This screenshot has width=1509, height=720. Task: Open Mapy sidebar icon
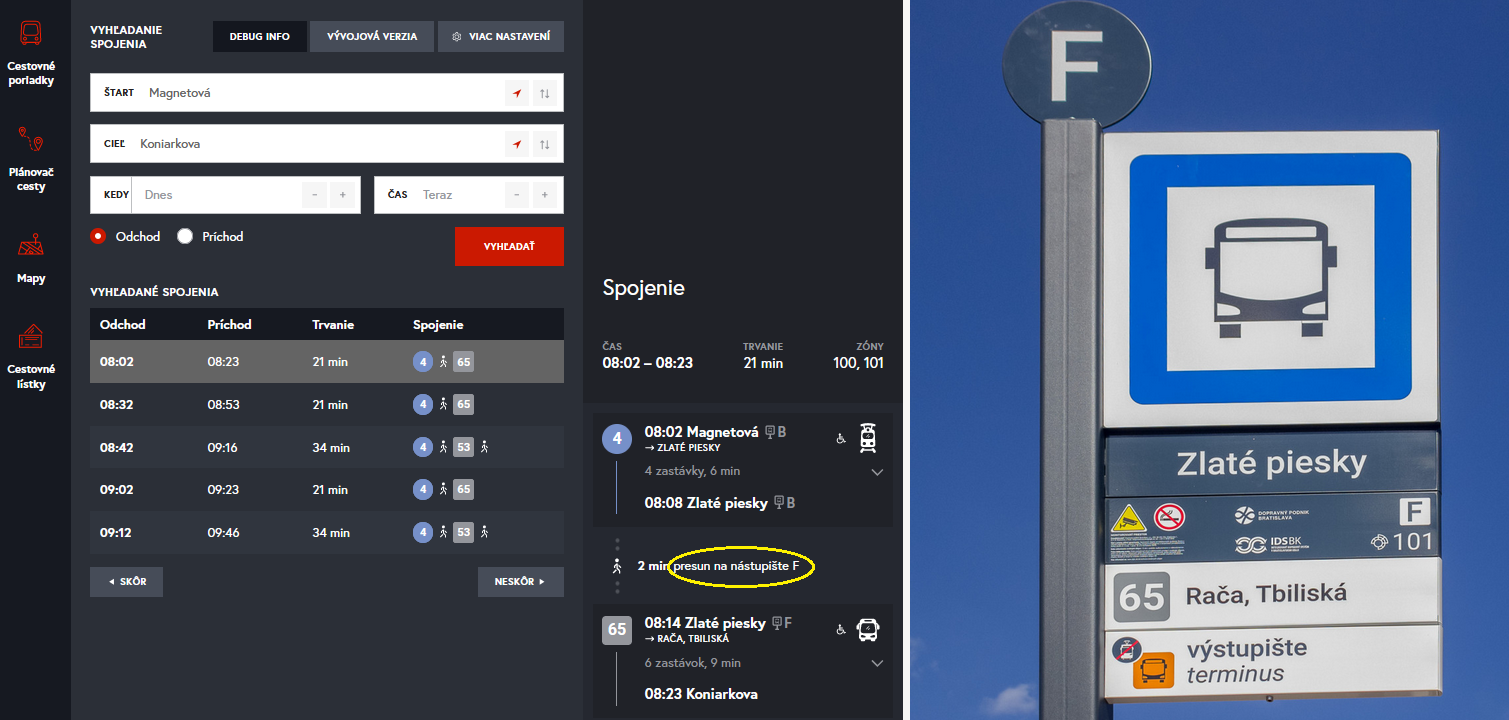[31, 245]
